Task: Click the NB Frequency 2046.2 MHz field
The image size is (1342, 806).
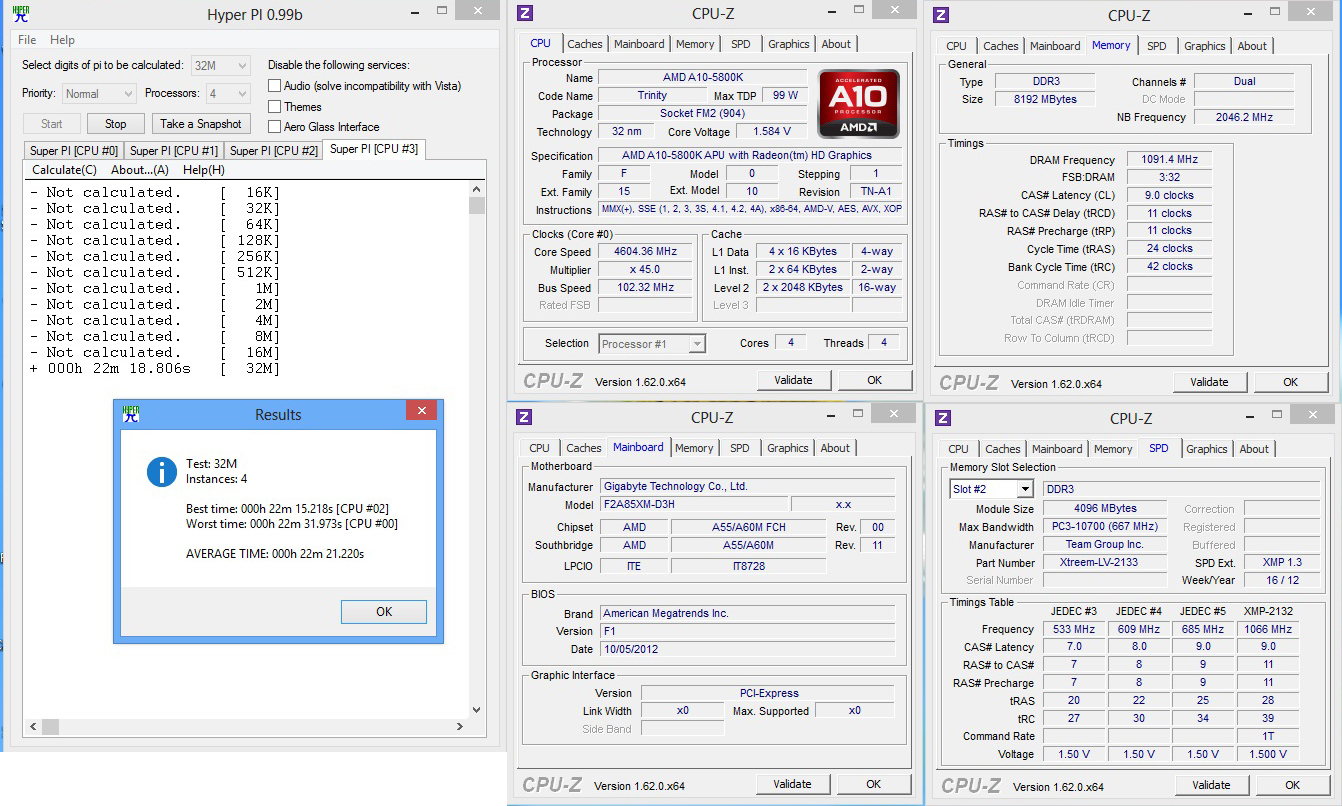Action: click(1244, 117)
